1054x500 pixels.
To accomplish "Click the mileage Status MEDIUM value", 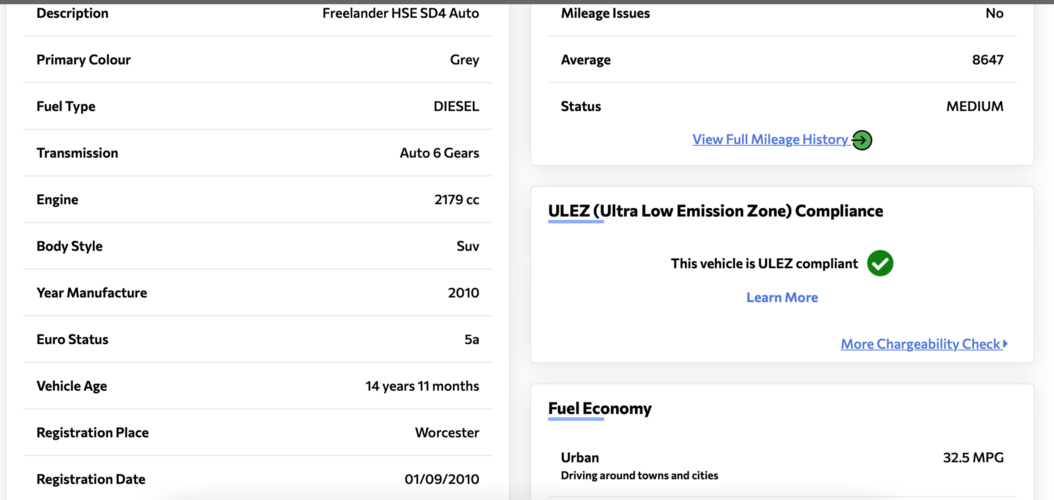I will coord(975,106).
